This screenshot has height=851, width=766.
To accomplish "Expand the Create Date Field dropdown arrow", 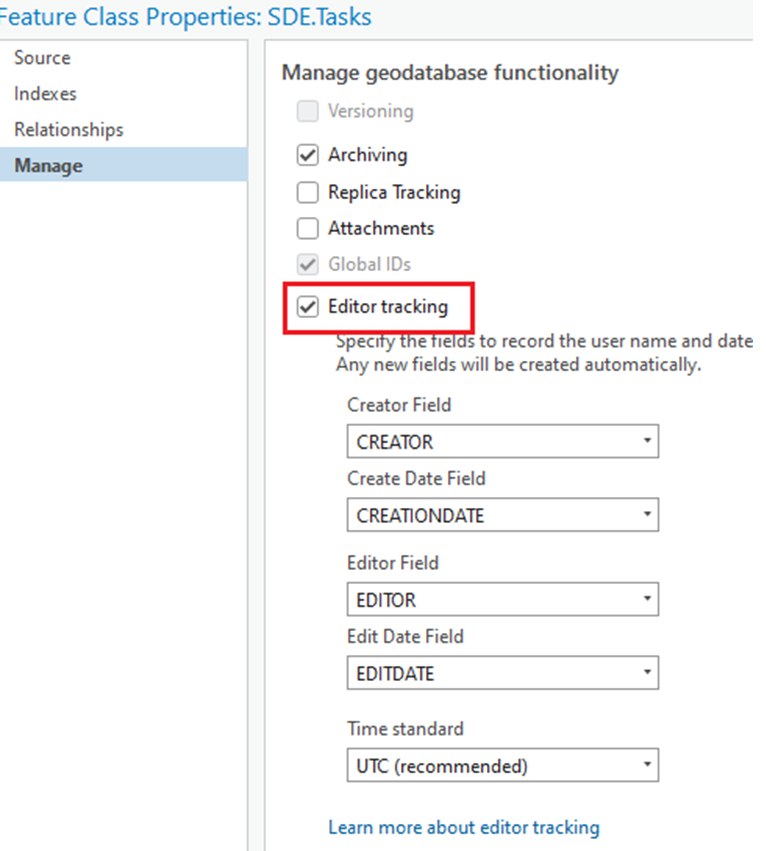I will 647,514.
